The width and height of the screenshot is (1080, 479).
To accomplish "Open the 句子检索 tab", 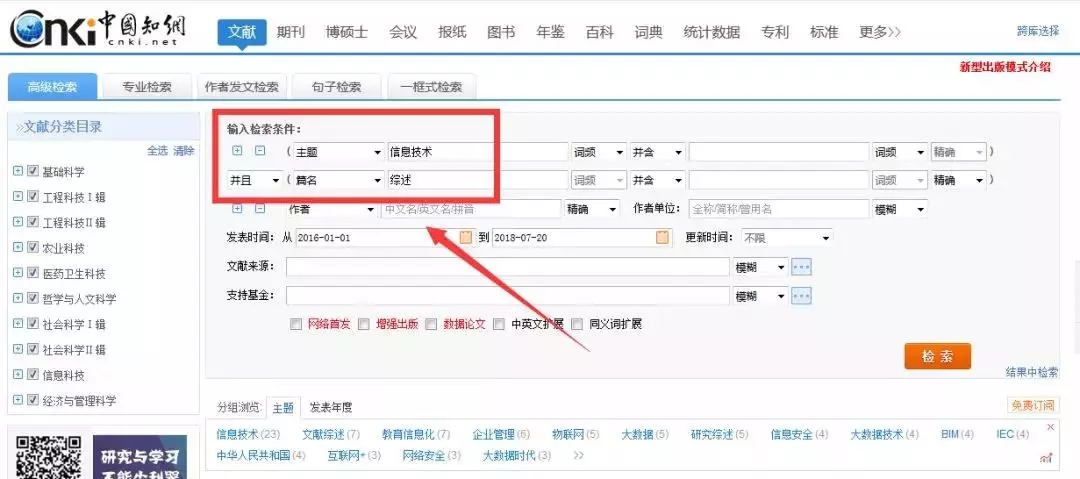I will tap(337, 88).
